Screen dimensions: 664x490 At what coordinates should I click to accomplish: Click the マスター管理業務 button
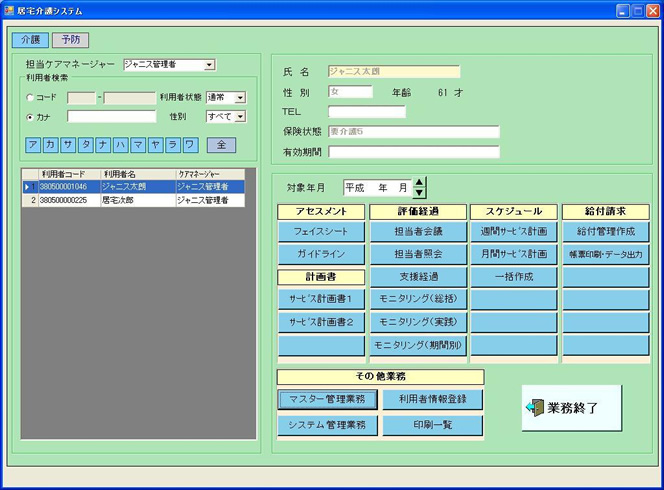[x=327, y=399]
